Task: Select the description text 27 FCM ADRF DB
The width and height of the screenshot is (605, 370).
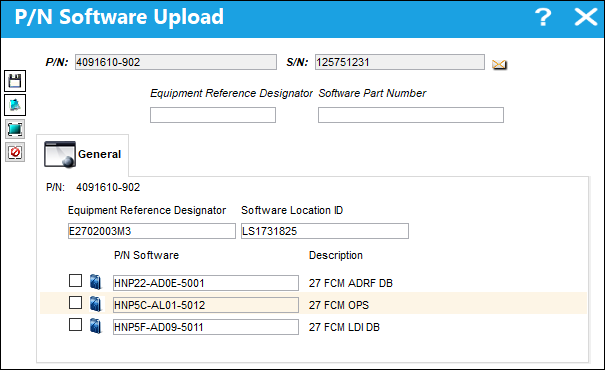Action: [x=351, y=283]
